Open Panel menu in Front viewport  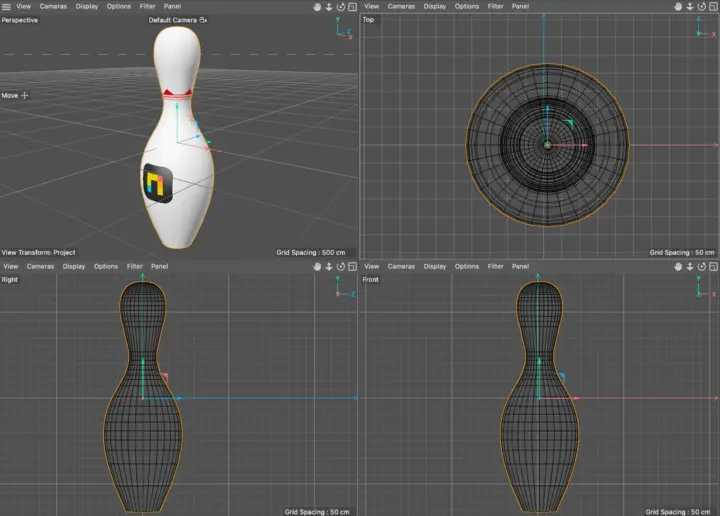[x=520, y=266]
